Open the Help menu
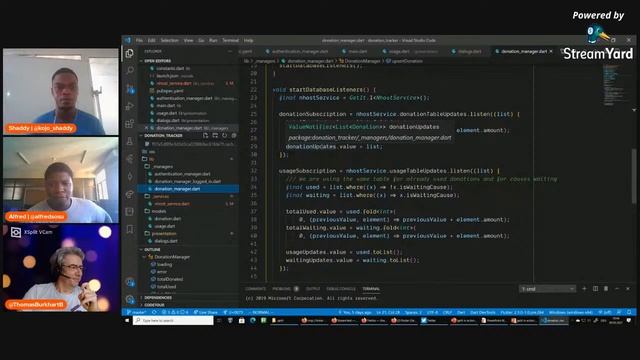The image size is (640, 360). pos(249,40)
